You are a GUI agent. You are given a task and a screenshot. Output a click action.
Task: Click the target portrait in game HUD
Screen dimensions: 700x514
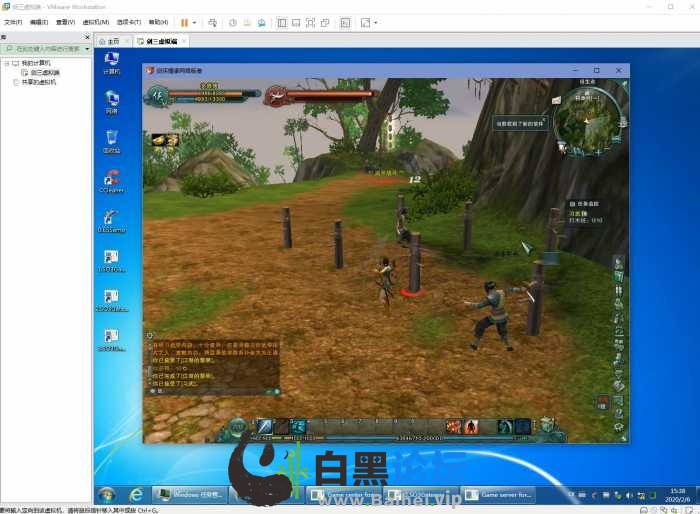276,95
